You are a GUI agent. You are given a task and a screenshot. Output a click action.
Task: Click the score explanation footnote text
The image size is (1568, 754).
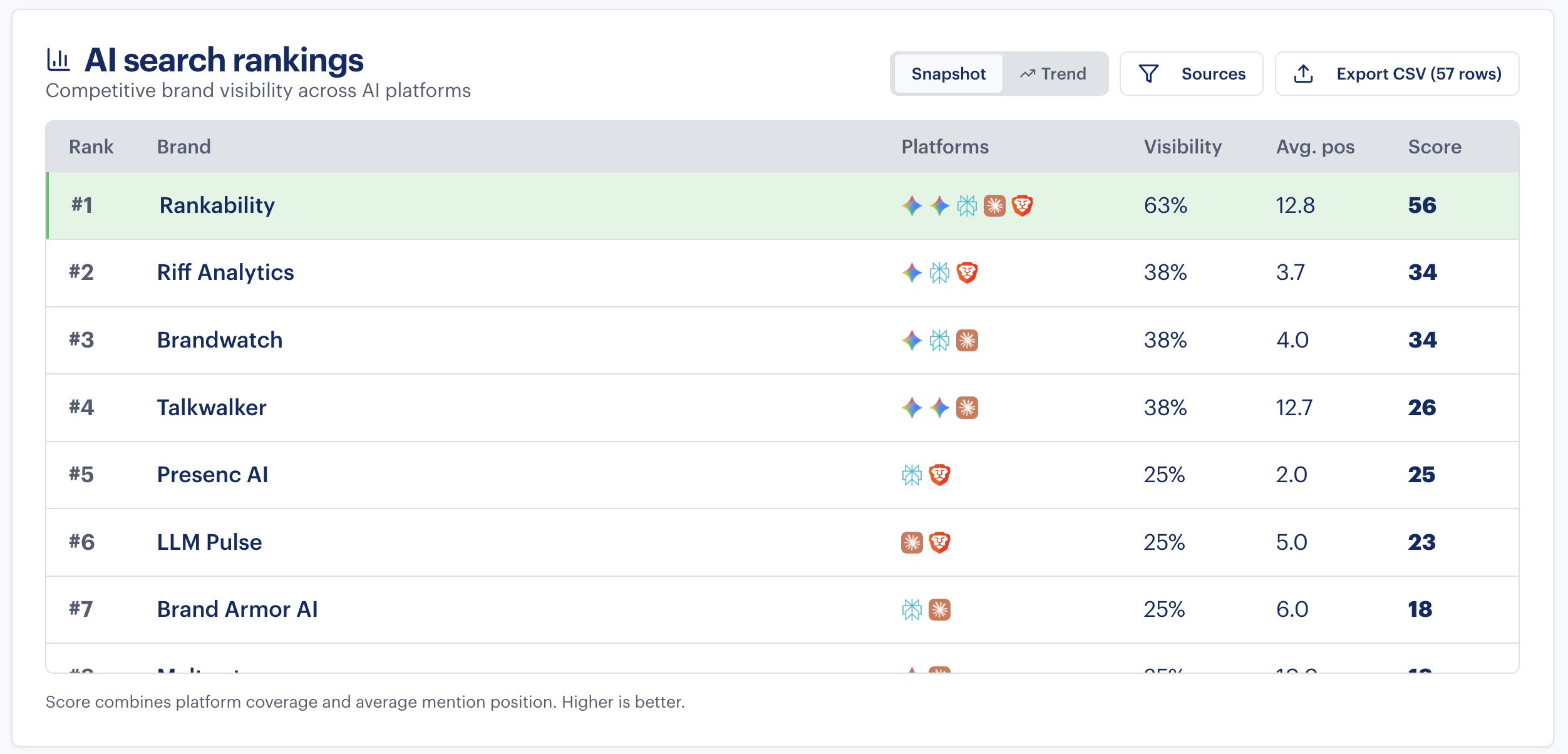pyautogui.click(x=365, y=702)
